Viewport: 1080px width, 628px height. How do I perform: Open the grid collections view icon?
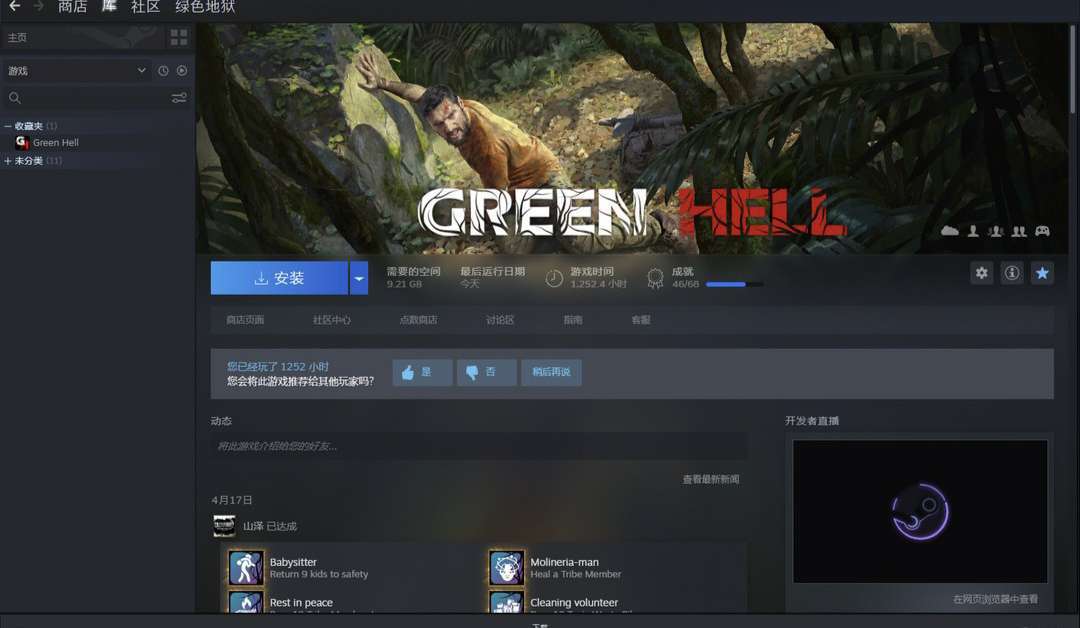pyautogui.click(x=179, y=38)
